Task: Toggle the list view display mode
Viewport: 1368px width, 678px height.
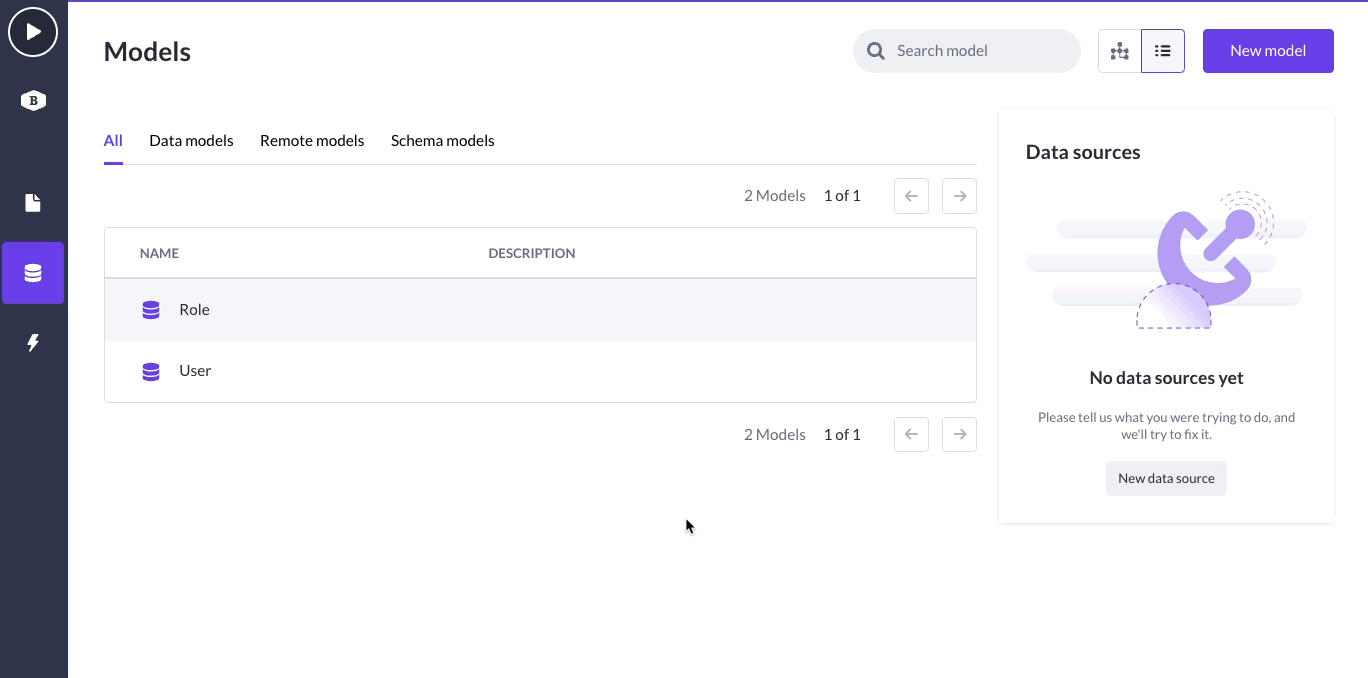Action: pos(1162,50)
